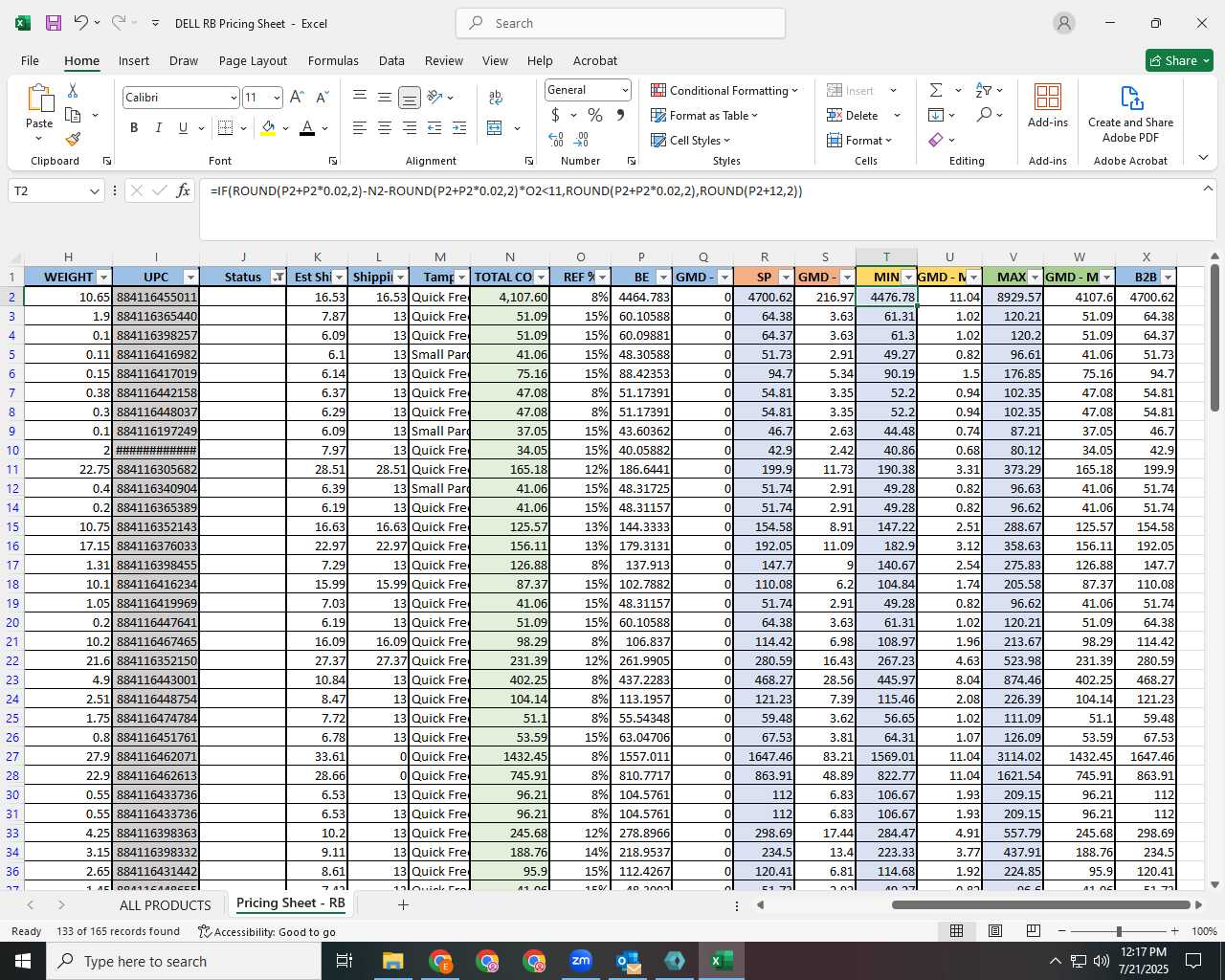Apply Percent Style with the % icon
The height and width of the screenshot is (980, 1225).
tap(595, 115)
